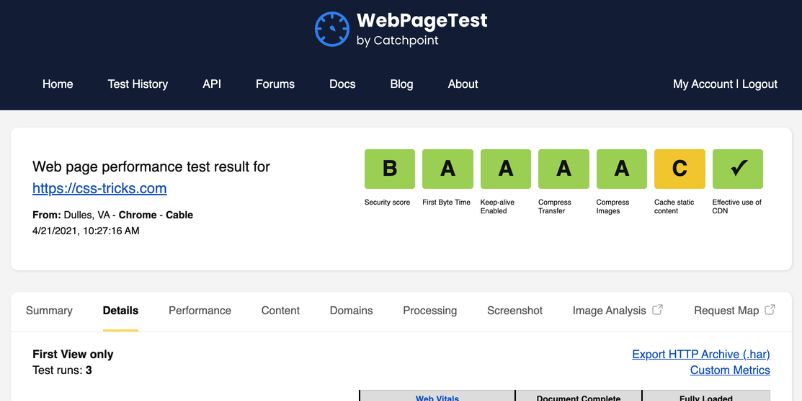Open the About page
Image resolution: width=802 pixels, height=401 pixels.
[x=463, y=84]
